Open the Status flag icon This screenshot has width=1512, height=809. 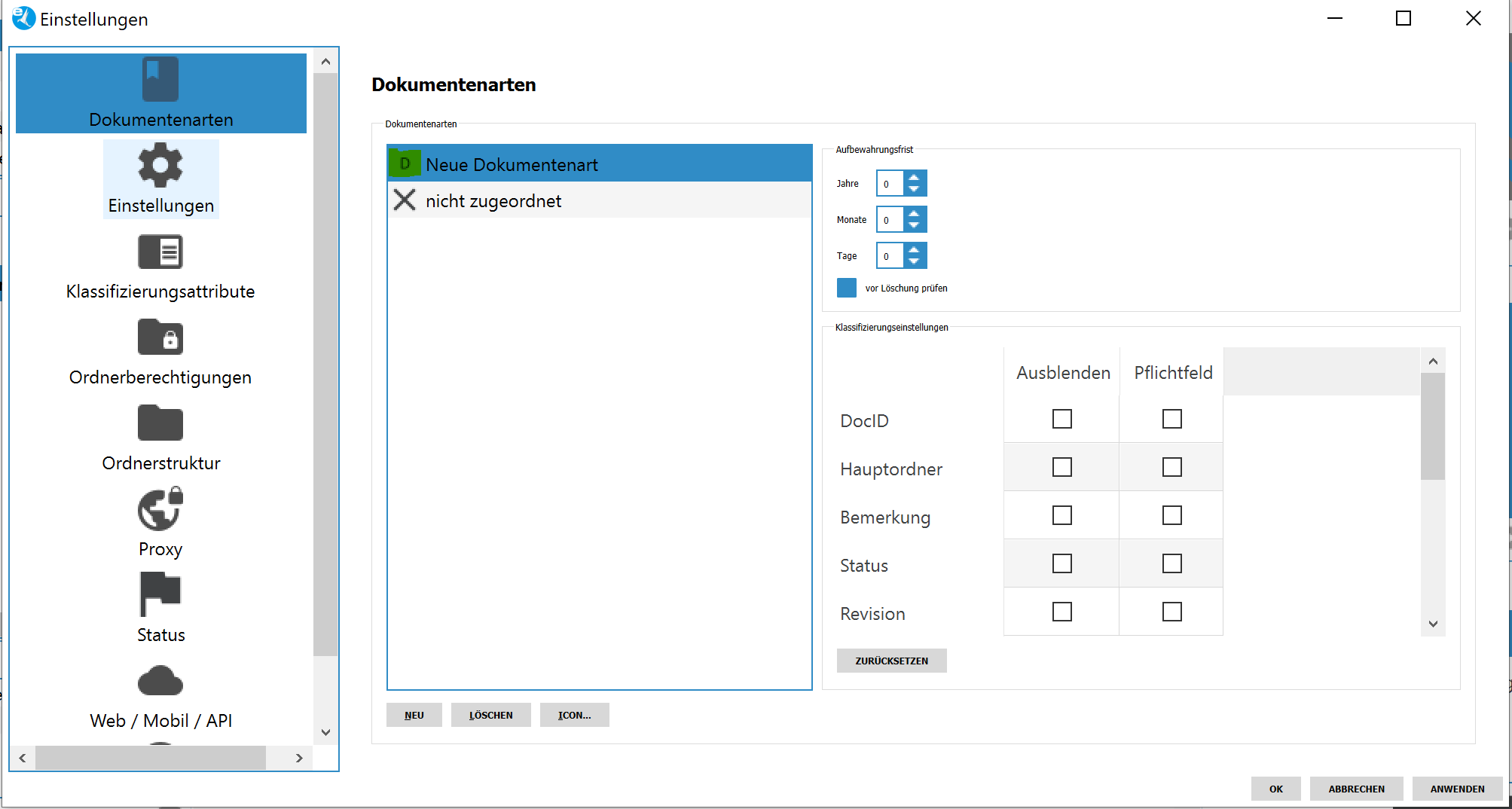point(160,594)
